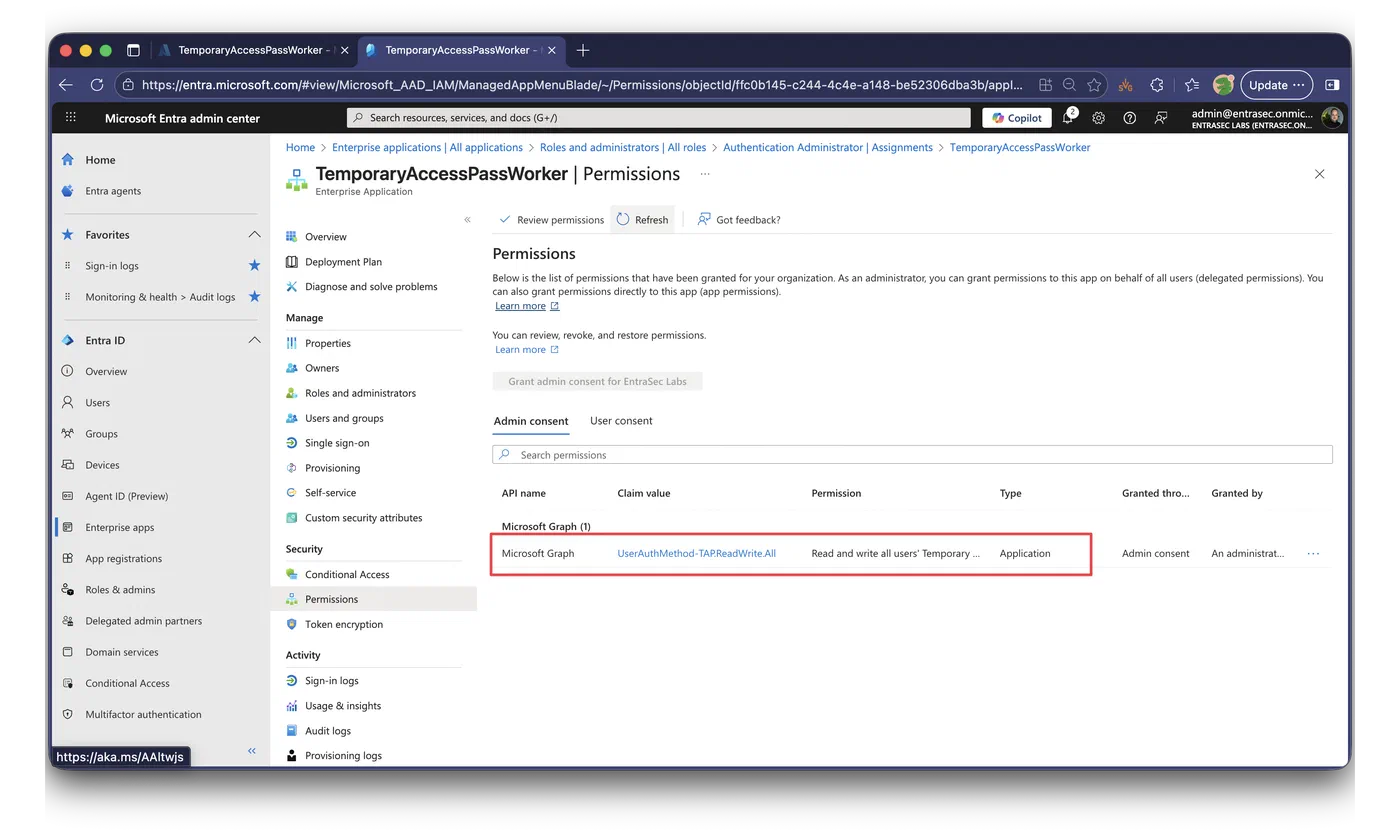Open admin account profile avatar
The width and height of the screenshot is (1400, 834).
[1332, 118]
